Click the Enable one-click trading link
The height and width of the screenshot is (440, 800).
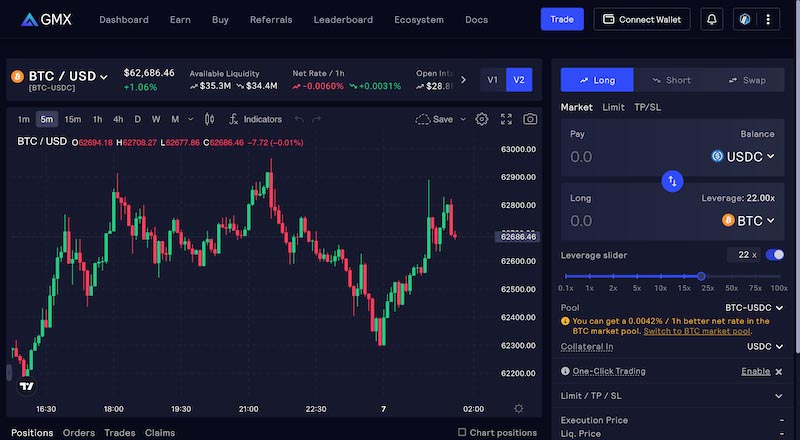pyautogui.click(x=756, y=371)
